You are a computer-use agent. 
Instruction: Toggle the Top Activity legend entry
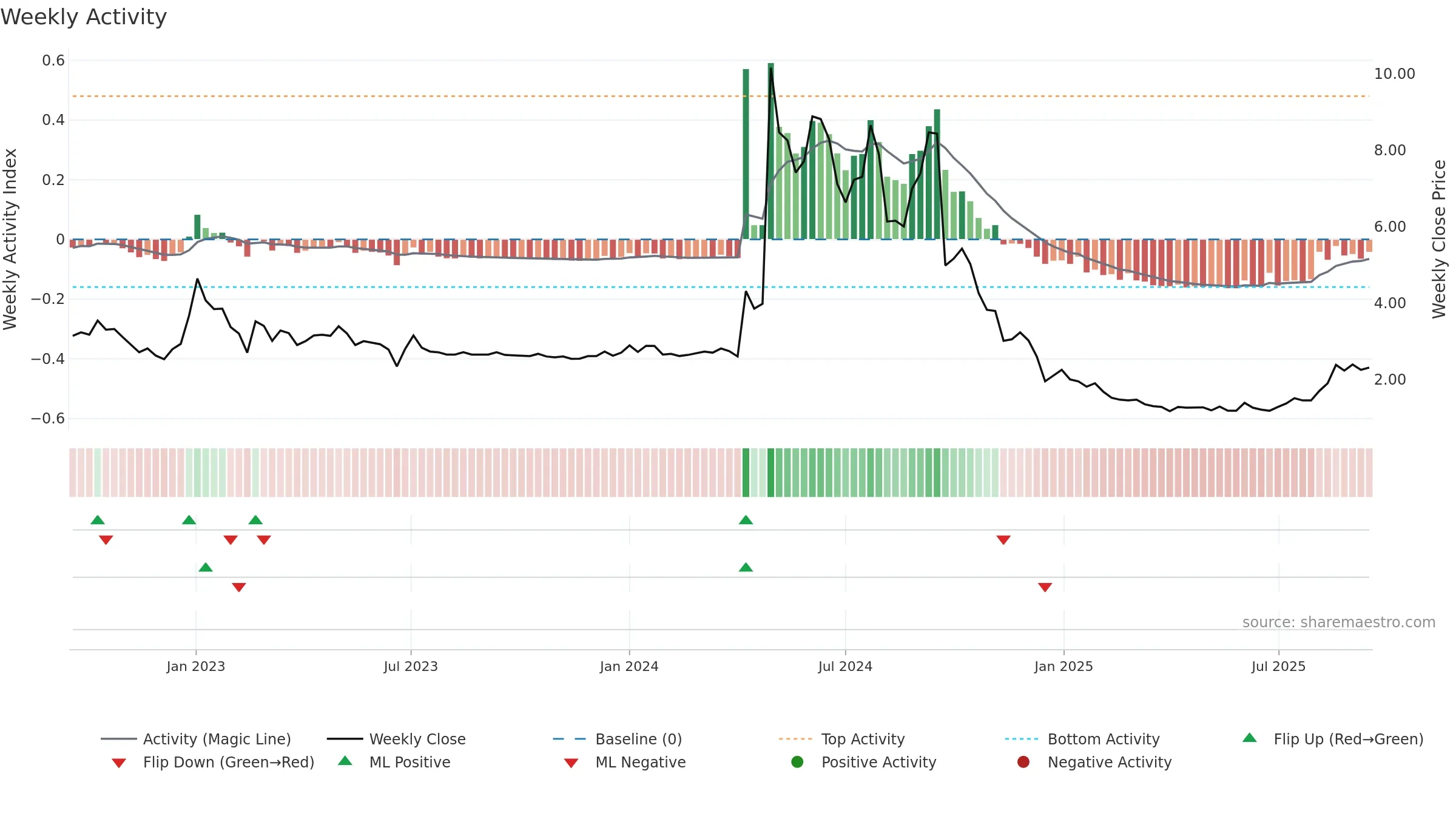(841, 739)
